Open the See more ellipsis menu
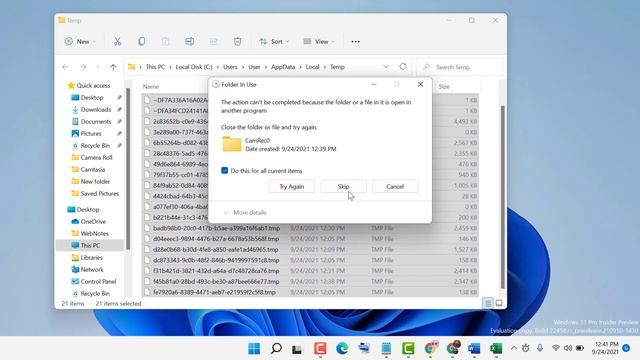This screenshot has width=640, height=360. pos(356,42)
